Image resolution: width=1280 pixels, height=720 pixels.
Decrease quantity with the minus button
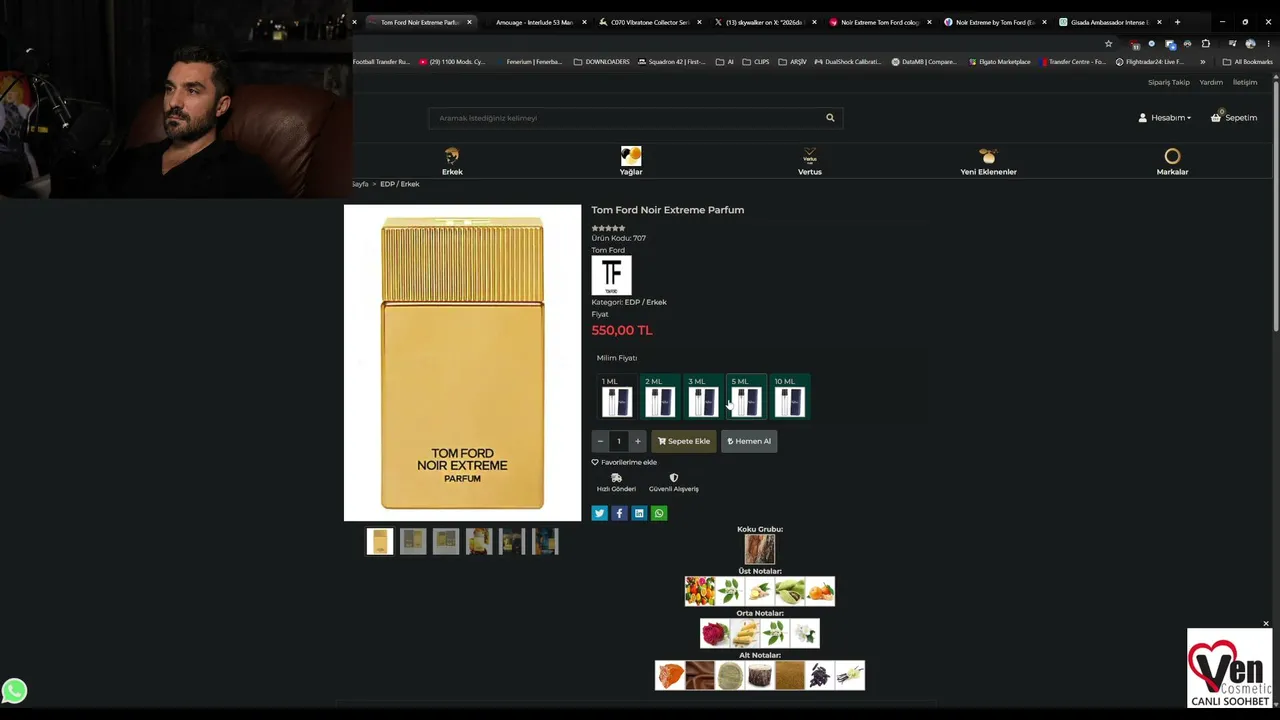click(x=600, y=441)
